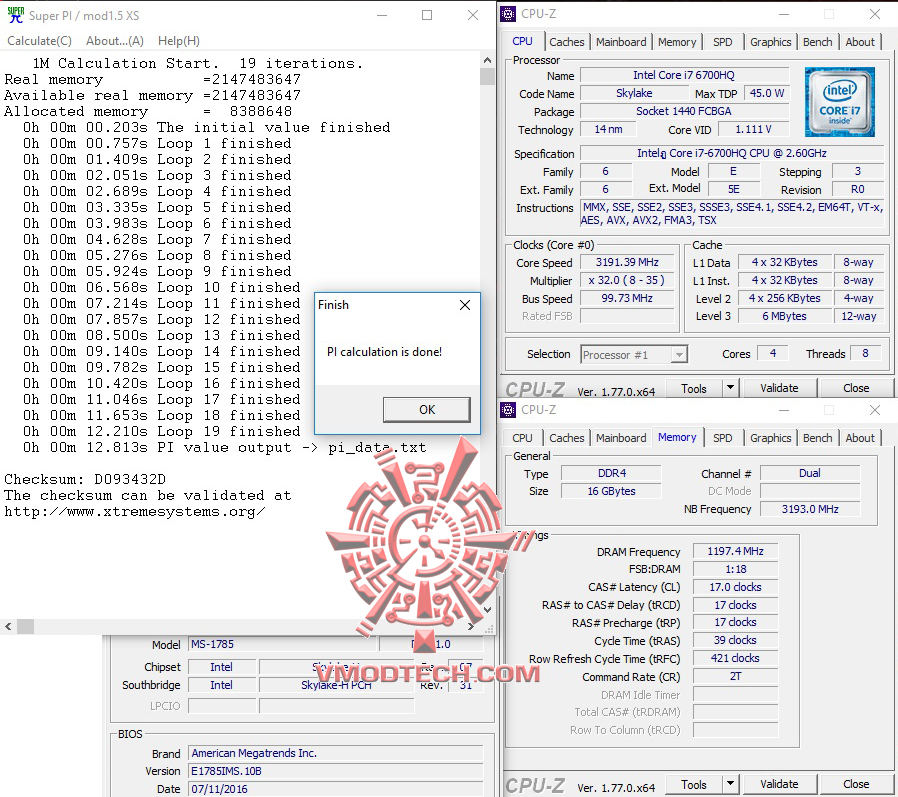Switch to About tab in top CPU-Z window
Screen dimensions: 898x797
click(x=860, y=42)
